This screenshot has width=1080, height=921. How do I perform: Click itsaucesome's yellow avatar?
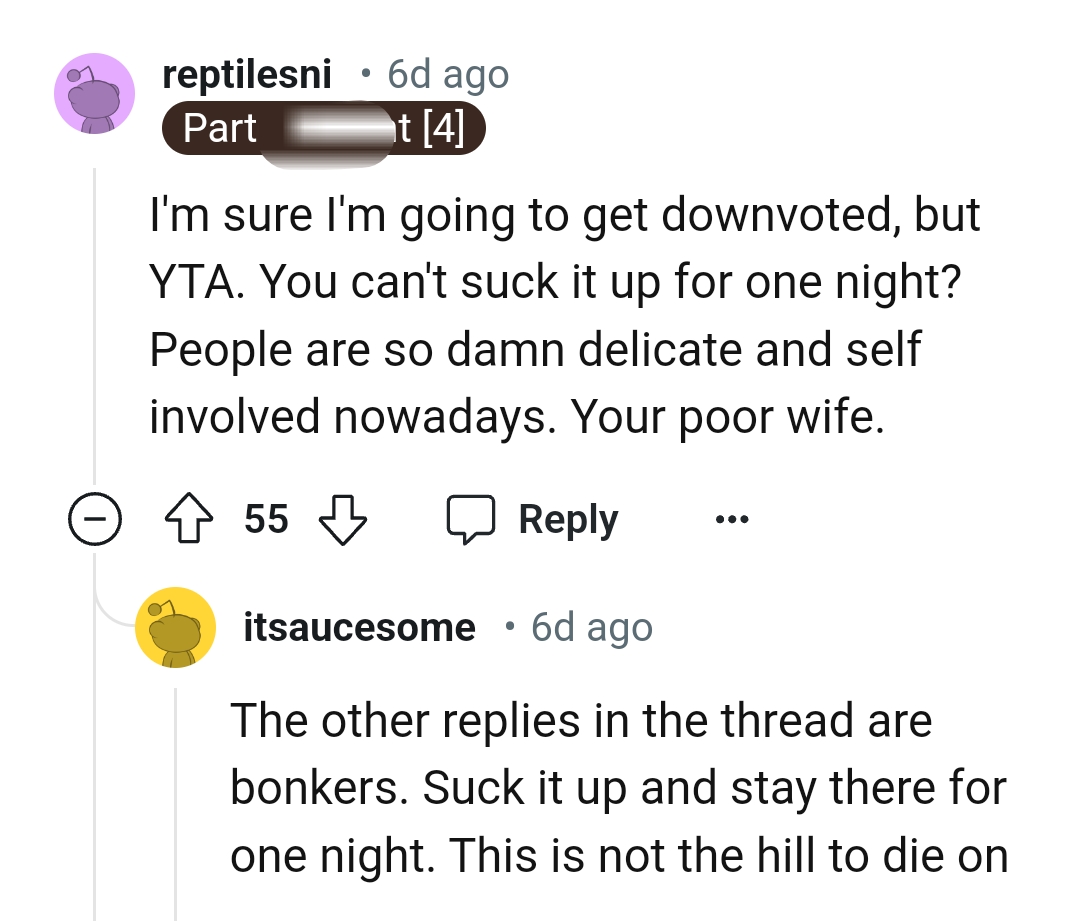(x=176, y=626)
